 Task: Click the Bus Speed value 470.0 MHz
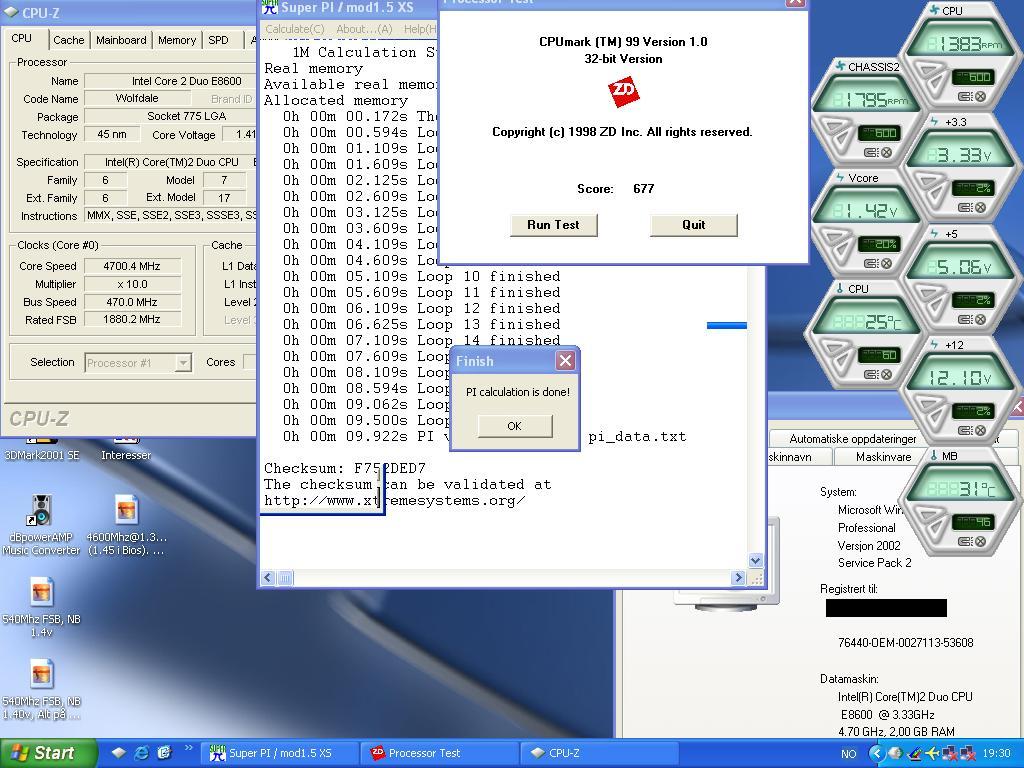point(132,302)
